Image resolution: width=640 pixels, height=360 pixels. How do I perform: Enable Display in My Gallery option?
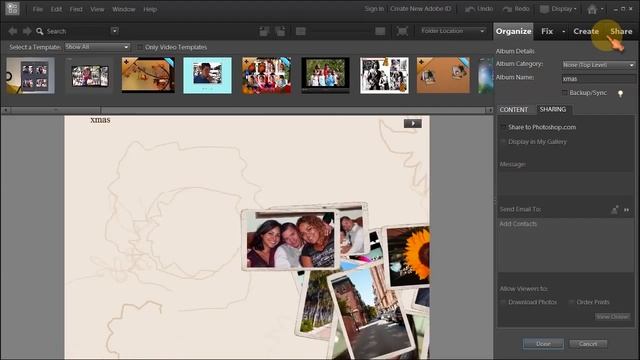click(x=503, y=142)
